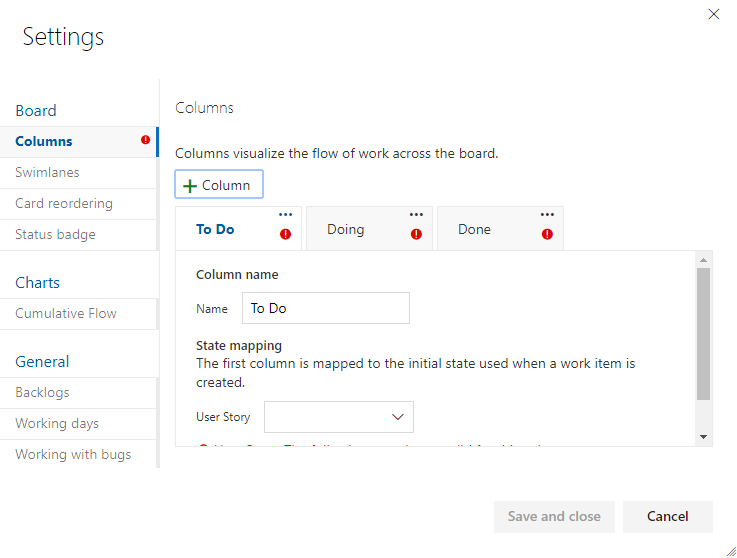The image size is (737, 558).
Task: Click the error icon on Doing tab
Action: click(416, 234)
